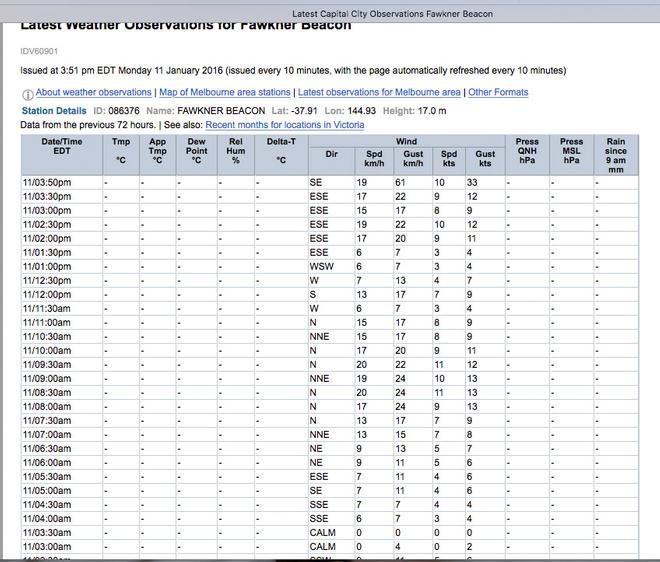
Task: Click station name FAWKNER BEACON
Action: pos(221,111)
